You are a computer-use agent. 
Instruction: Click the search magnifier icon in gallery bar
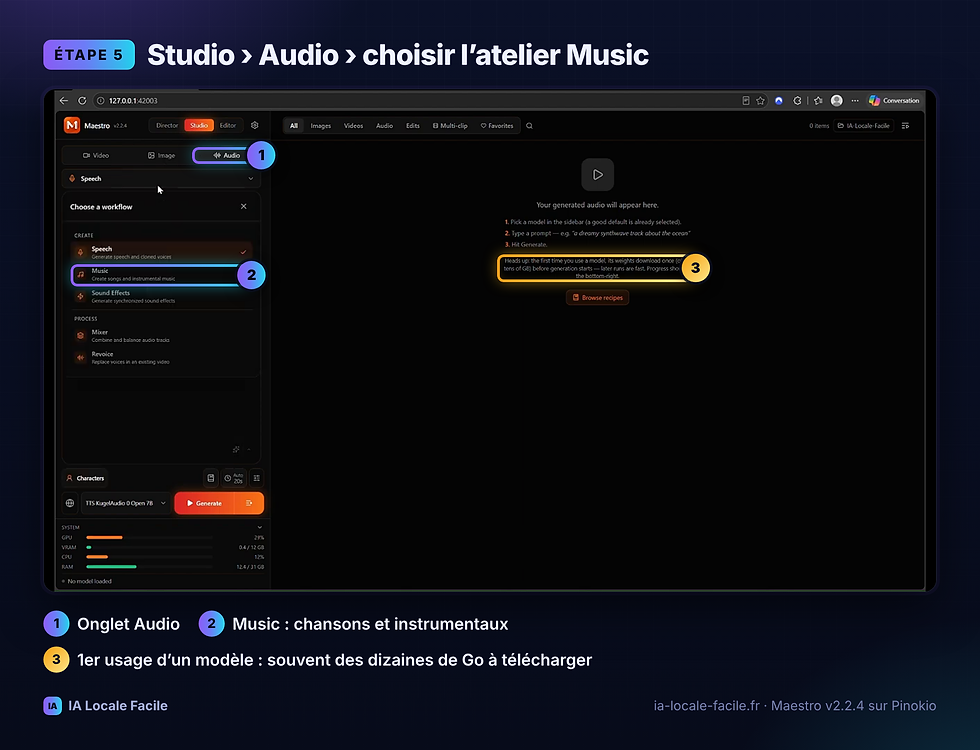tap(529, 126)
